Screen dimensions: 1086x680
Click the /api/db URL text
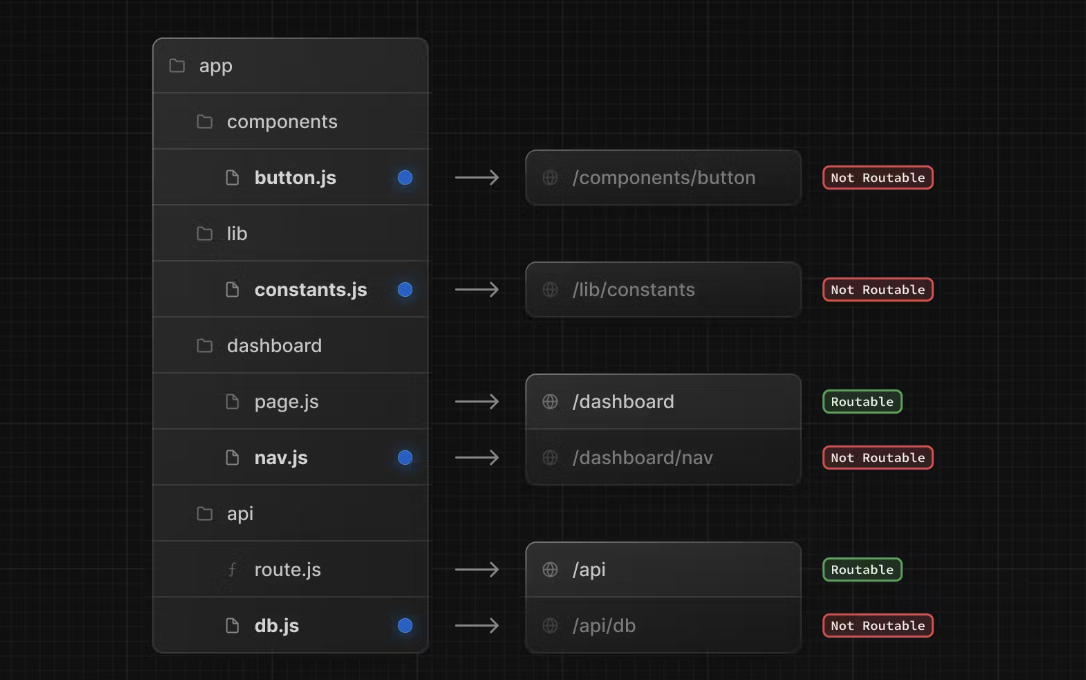tap(603, 626)
